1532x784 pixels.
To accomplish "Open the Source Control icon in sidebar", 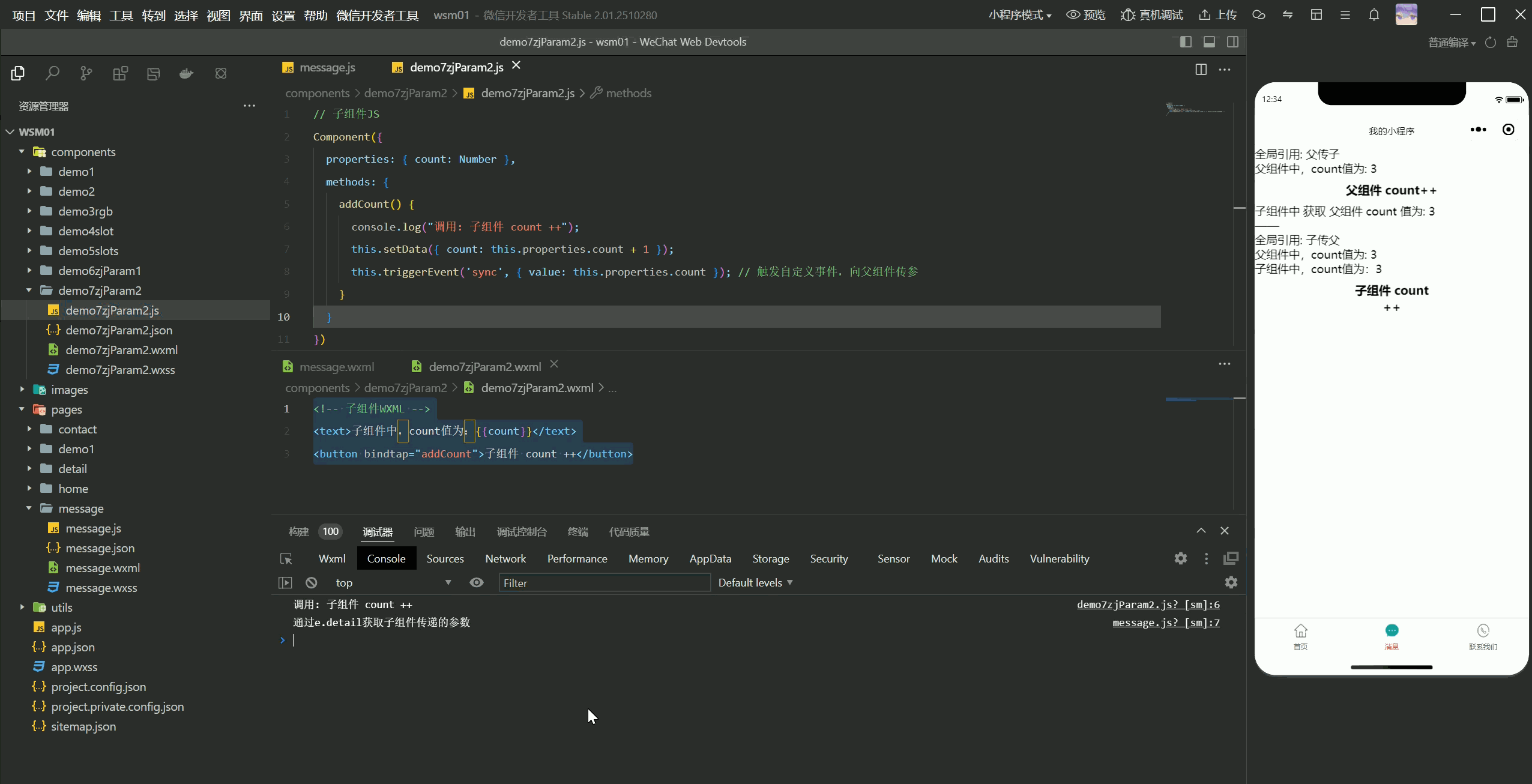I will [x=86, y=73].
